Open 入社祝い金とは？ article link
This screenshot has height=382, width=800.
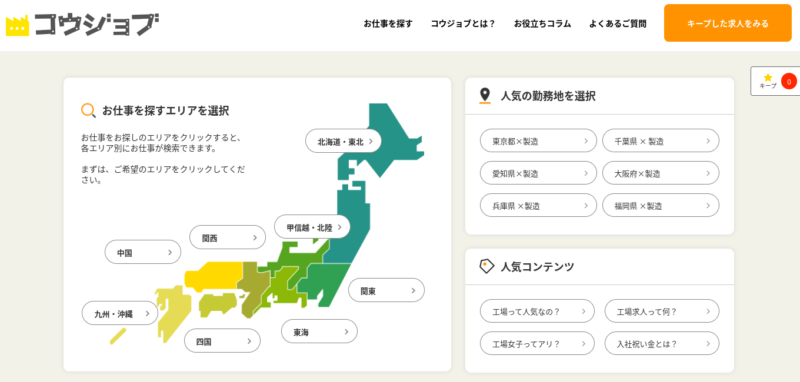point(662,343)
